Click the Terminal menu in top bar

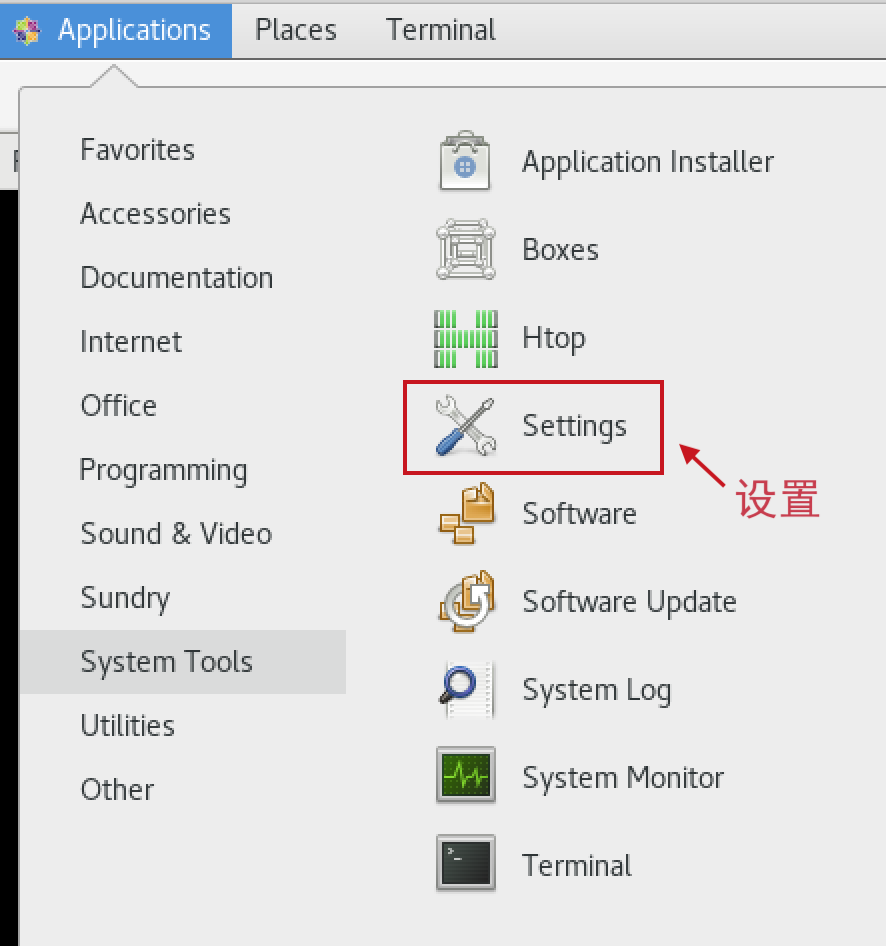(x=441, y=30)
